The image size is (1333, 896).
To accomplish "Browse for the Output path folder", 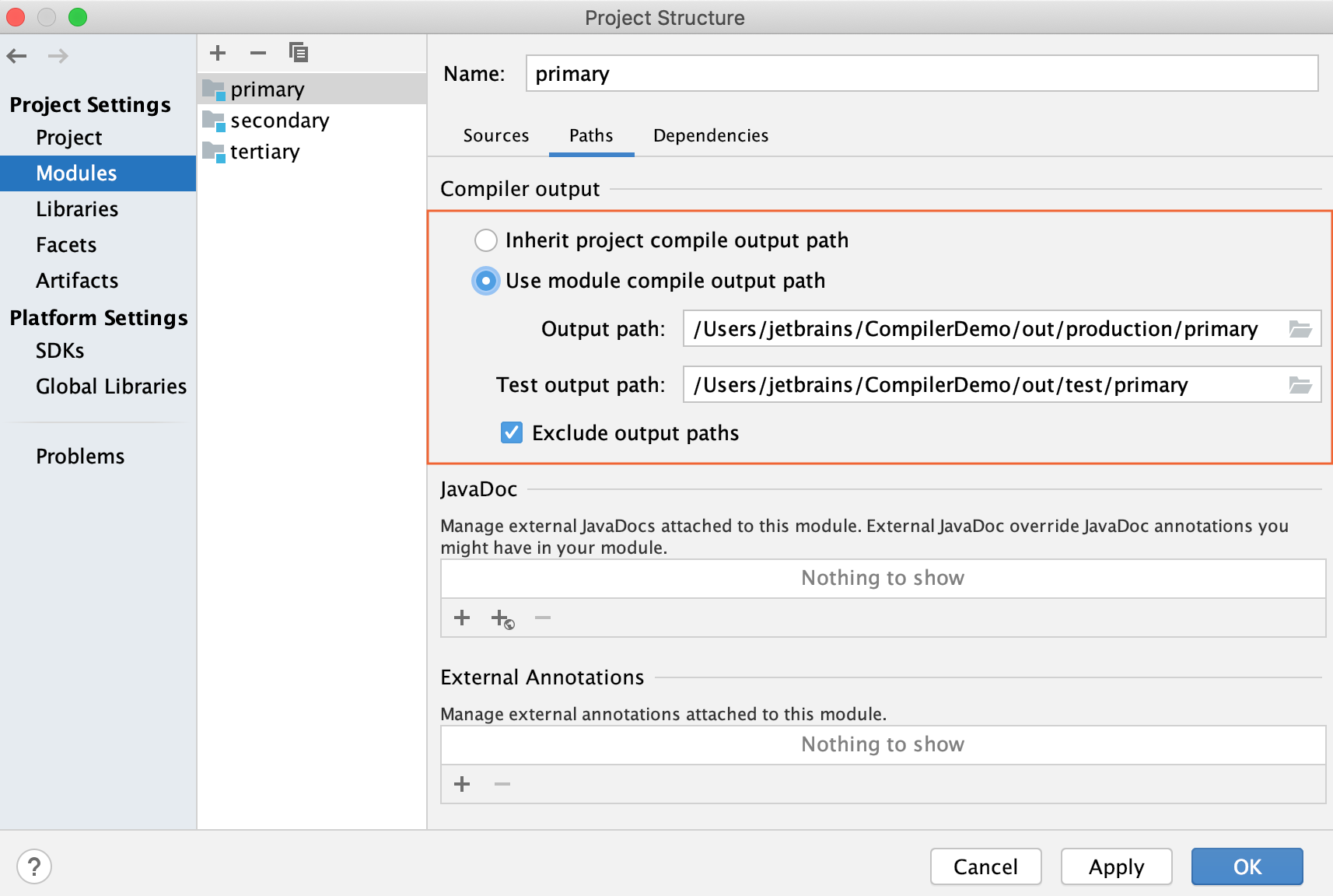I will pyautogui.click(x=1300, y=328).
